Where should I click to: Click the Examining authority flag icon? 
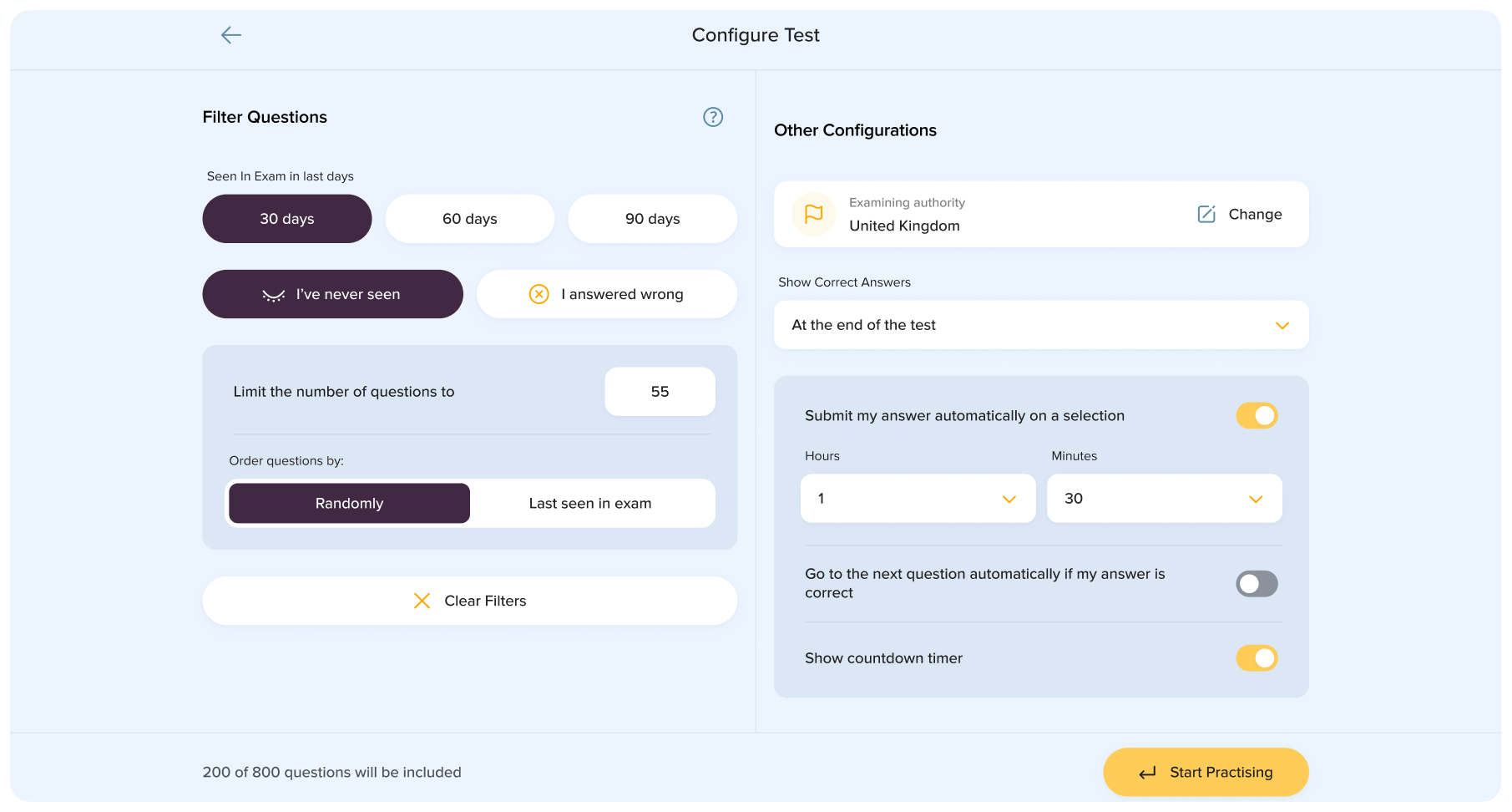(813, 214)
